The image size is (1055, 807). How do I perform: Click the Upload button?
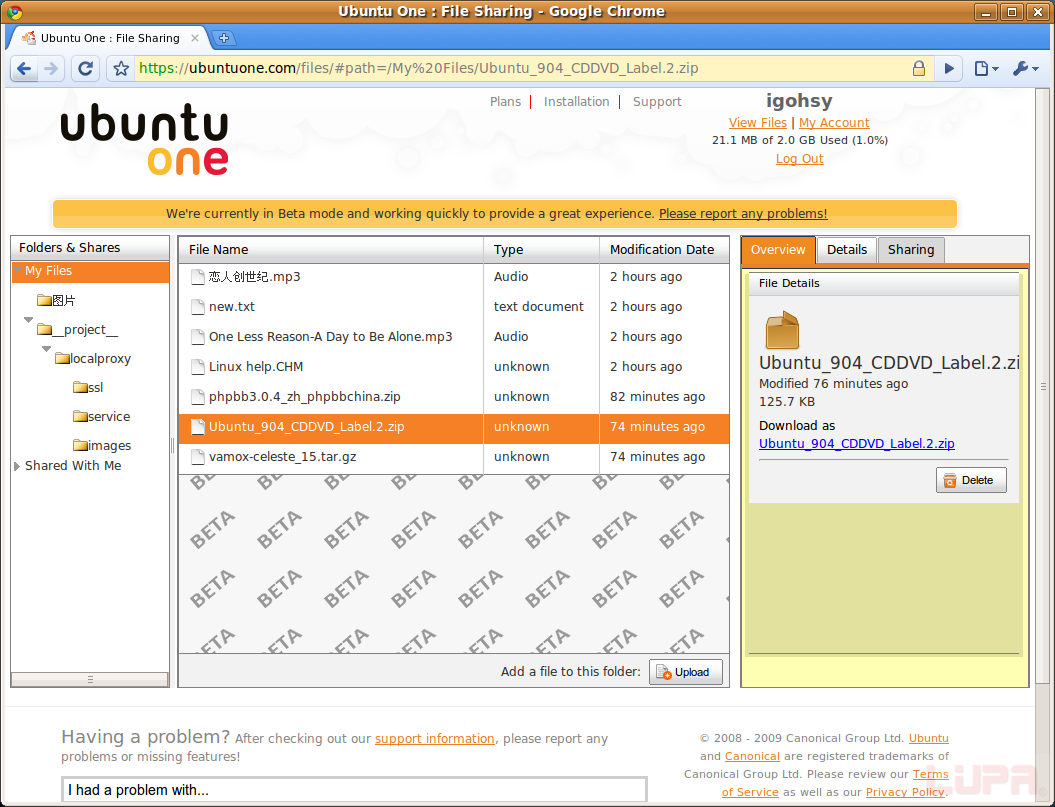coord(686,672)
